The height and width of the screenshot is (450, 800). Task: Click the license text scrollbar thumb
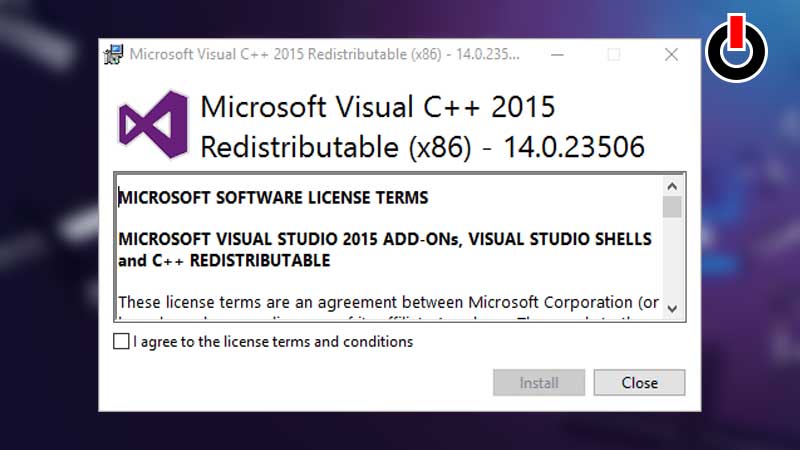pos(672,207)
